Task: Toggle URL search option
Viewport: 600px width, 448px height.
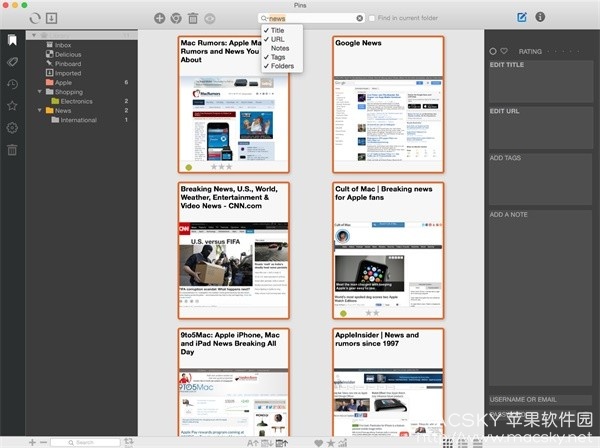Action: pos(282,39)
